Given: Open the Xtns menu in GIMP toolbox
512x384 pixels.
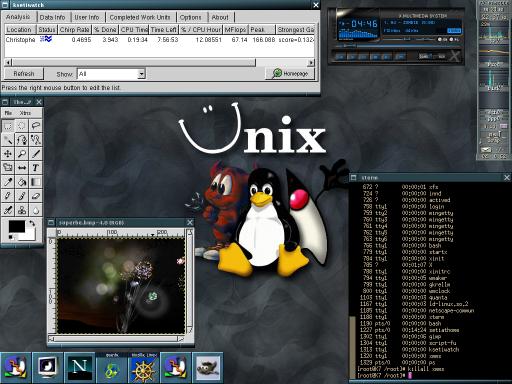Looking at the screenshot, I should coord(25,113).
